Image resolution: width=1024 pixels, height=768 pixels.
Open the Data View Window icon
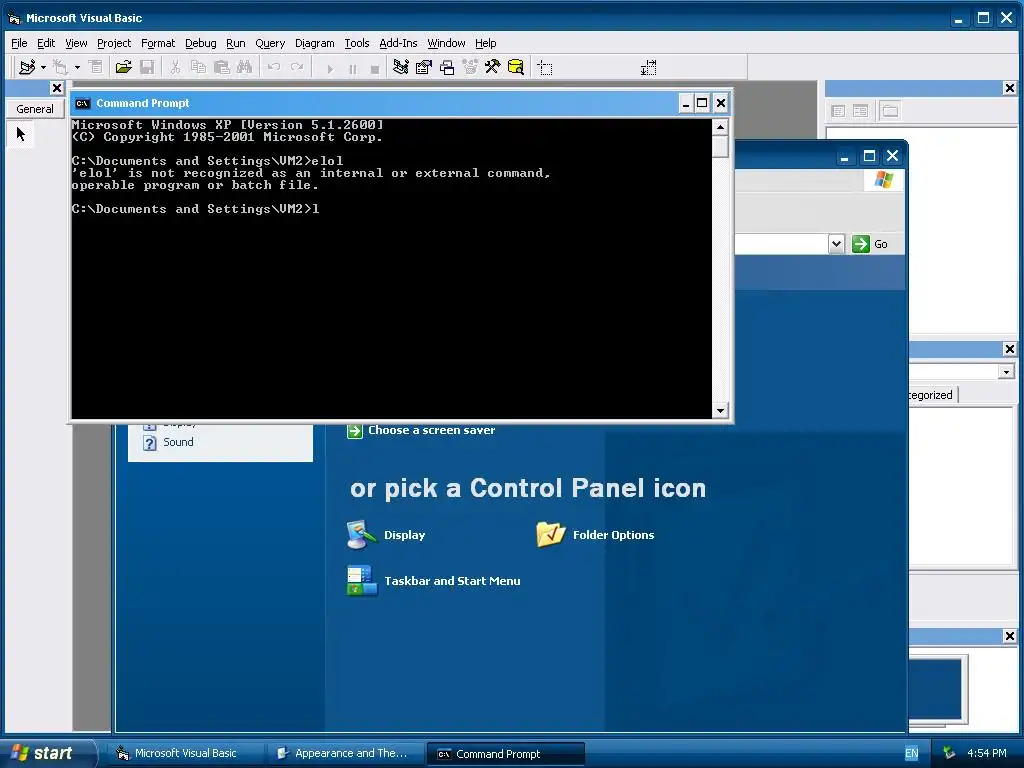pyautogui.click(x=516, y=67)
